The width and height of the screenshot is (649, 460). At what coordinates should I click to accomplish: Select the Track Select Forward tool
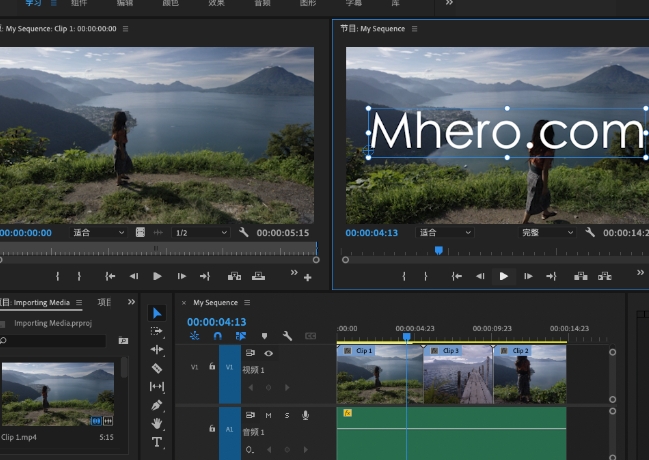(156, 331)
